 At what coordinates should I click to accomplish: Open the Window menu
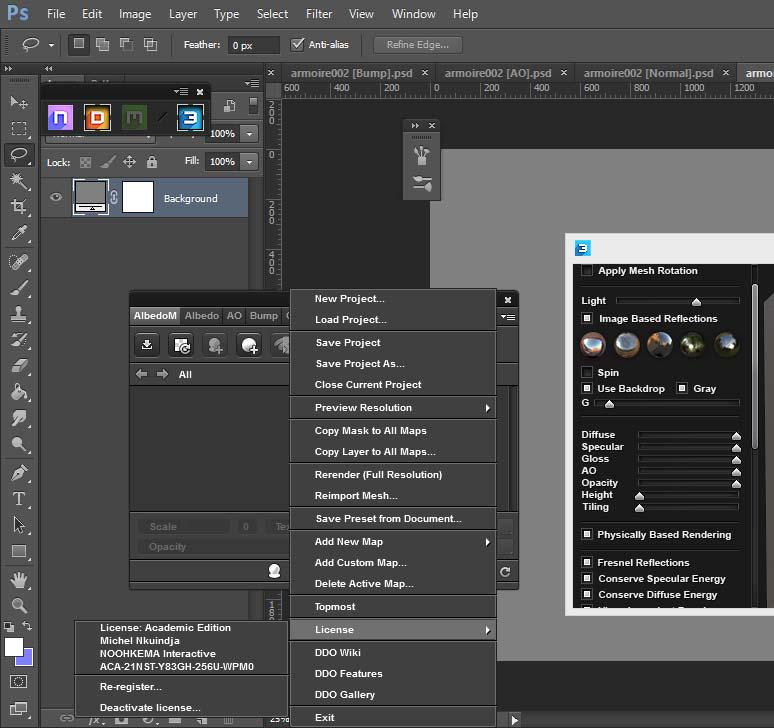point(414,14)
